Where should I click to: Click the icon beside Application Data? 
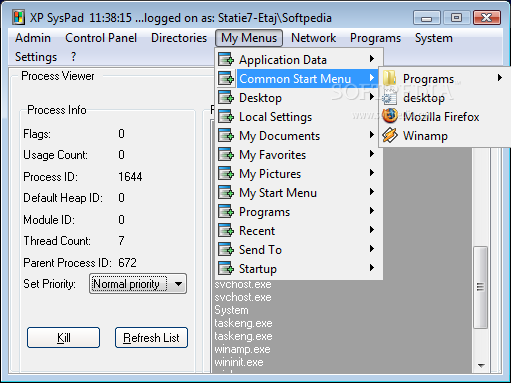pyautogui.click(x=226, y=59)
